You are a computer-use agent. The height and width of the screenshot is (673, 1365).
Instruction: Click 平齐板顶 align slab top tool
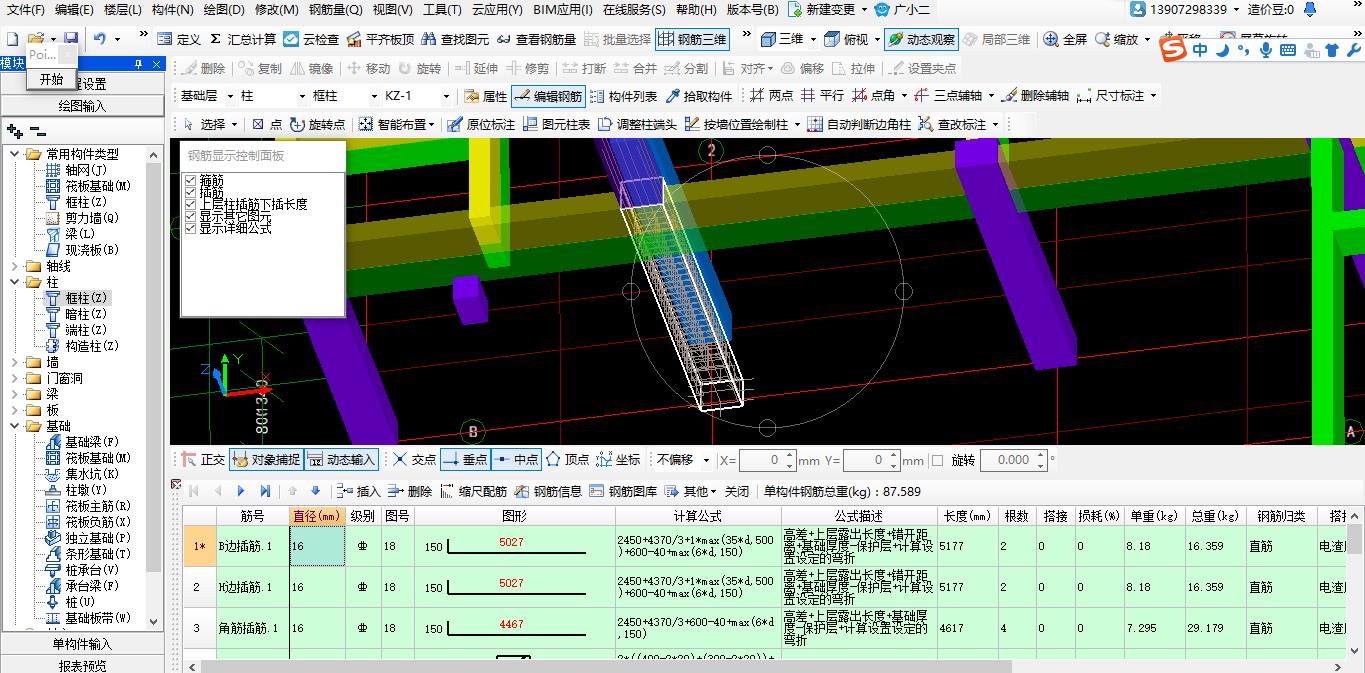pyautogui.click(x=379, y=39)
